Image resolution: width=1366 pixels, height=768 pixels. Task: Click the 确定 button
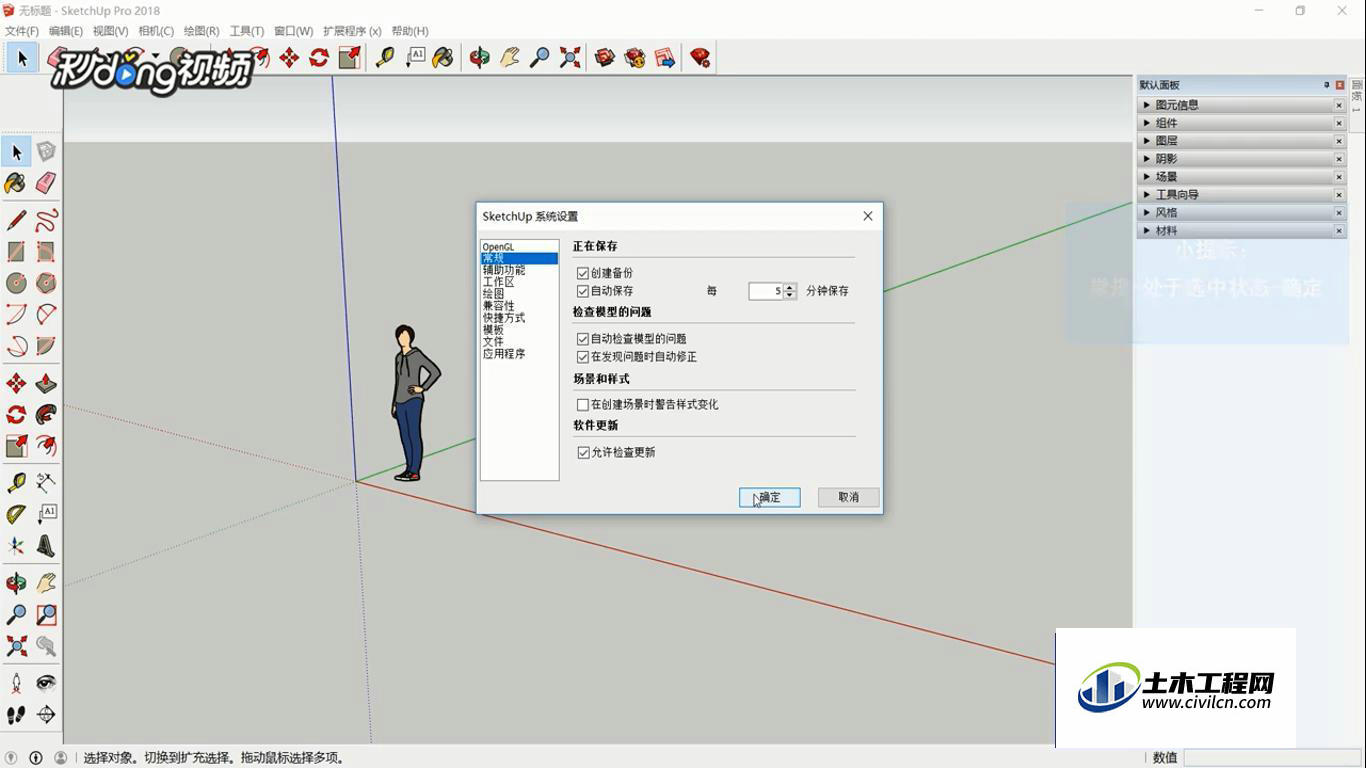pyautogui.click(x=770, y=497)
